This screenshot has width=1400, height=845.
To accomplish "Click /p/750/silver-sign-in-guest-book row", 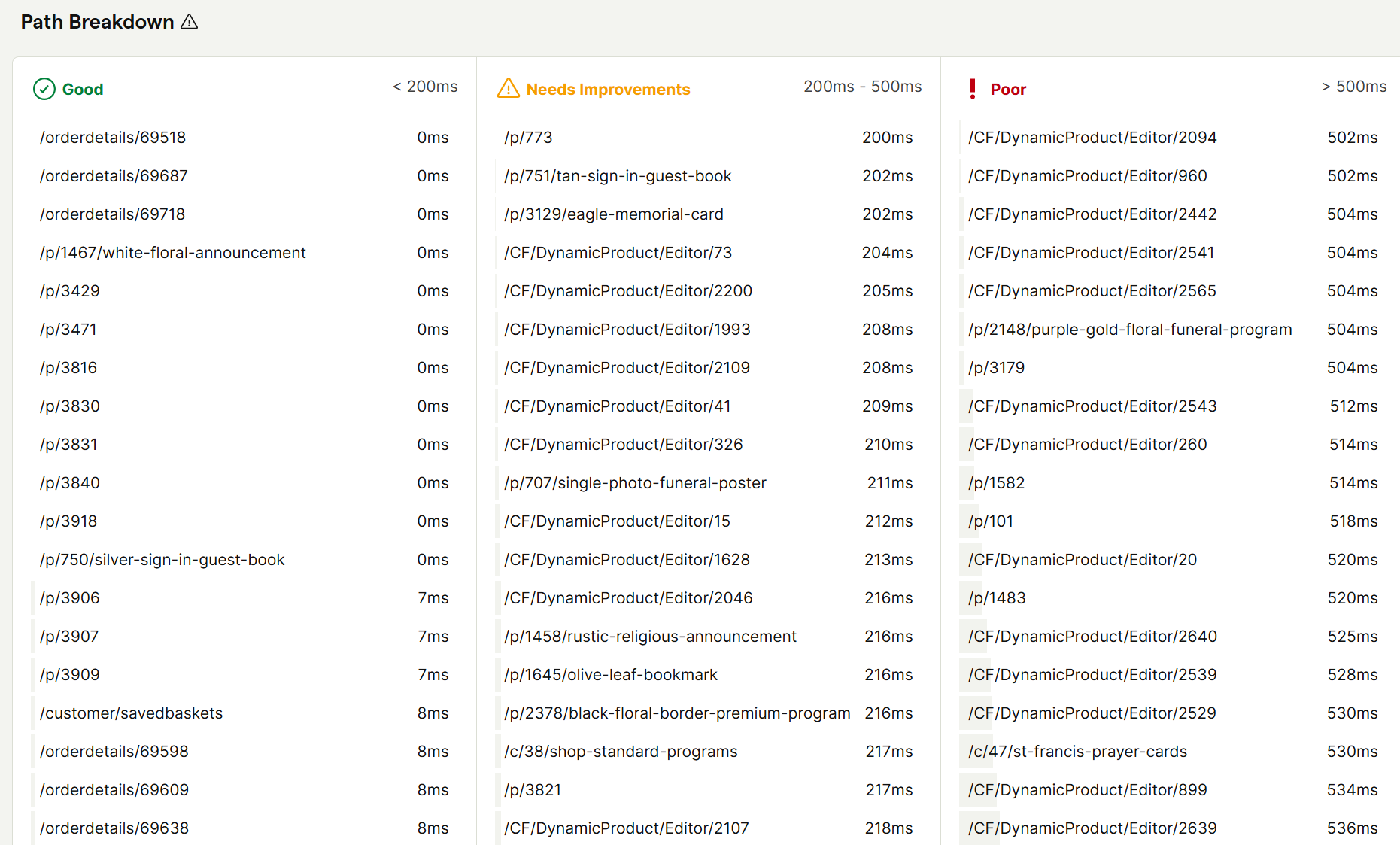I will [162, 560].
